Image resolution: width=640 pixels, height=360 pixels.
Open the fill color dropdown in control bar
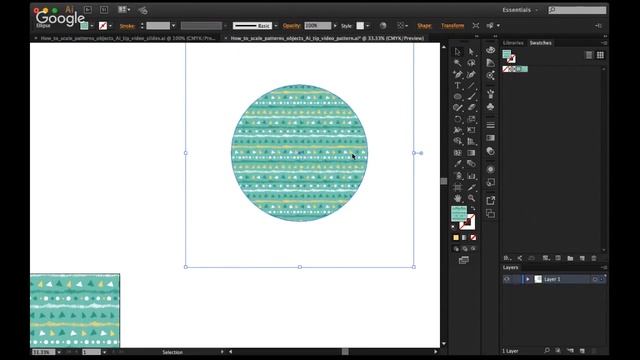tap(92, 26)
